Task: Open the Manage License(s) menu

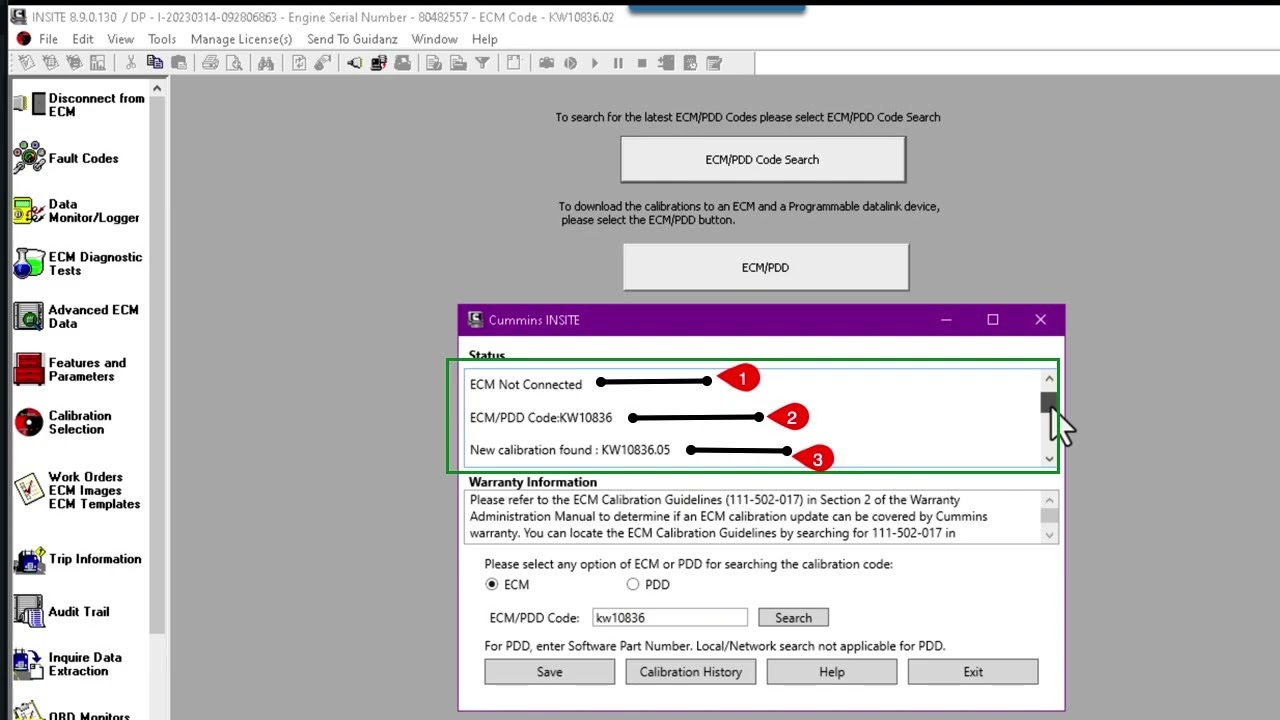Action: (x=241, y=39)
